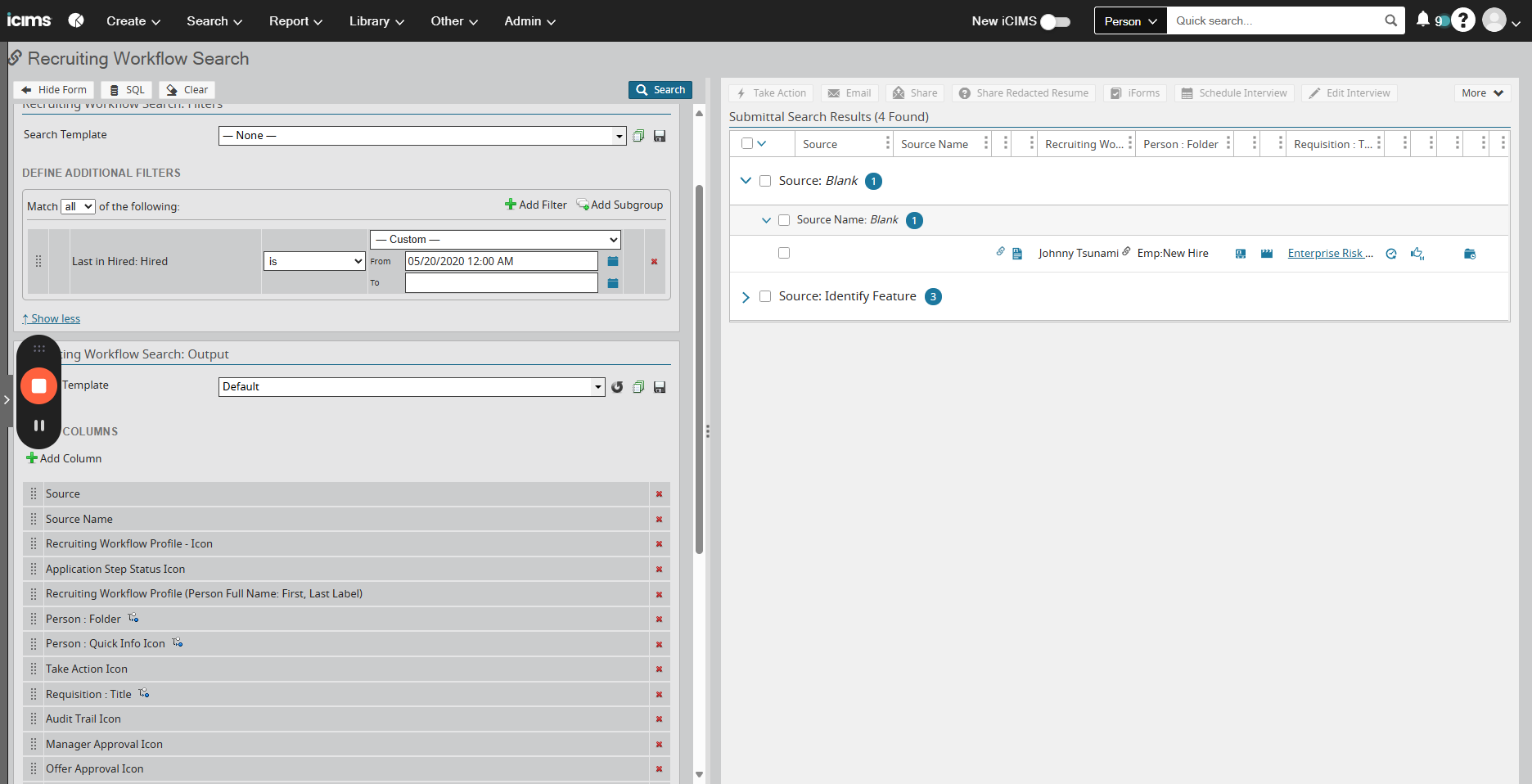Image resolution: width=1532 pixels, height=784 pixels.
Task: Click the resume document icon for Johnny Tsunami
Action: click(x=1017, y=254)
